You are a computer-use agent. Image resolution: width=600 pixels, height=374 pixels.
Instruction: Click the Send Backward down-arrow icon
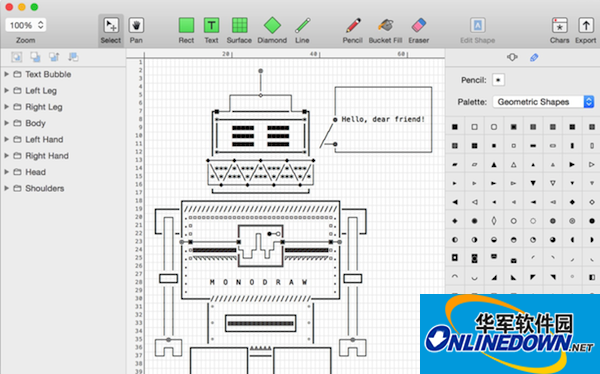coord(73,57)
